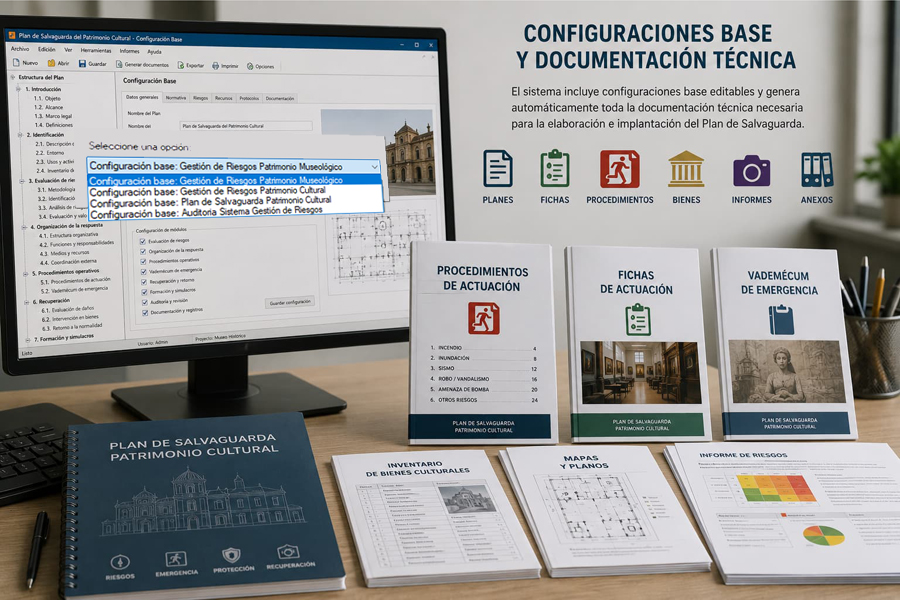Viewport: 900px width, 600px height.
Task: Switch to the Riesgos tab
Action: coord(200,98)
